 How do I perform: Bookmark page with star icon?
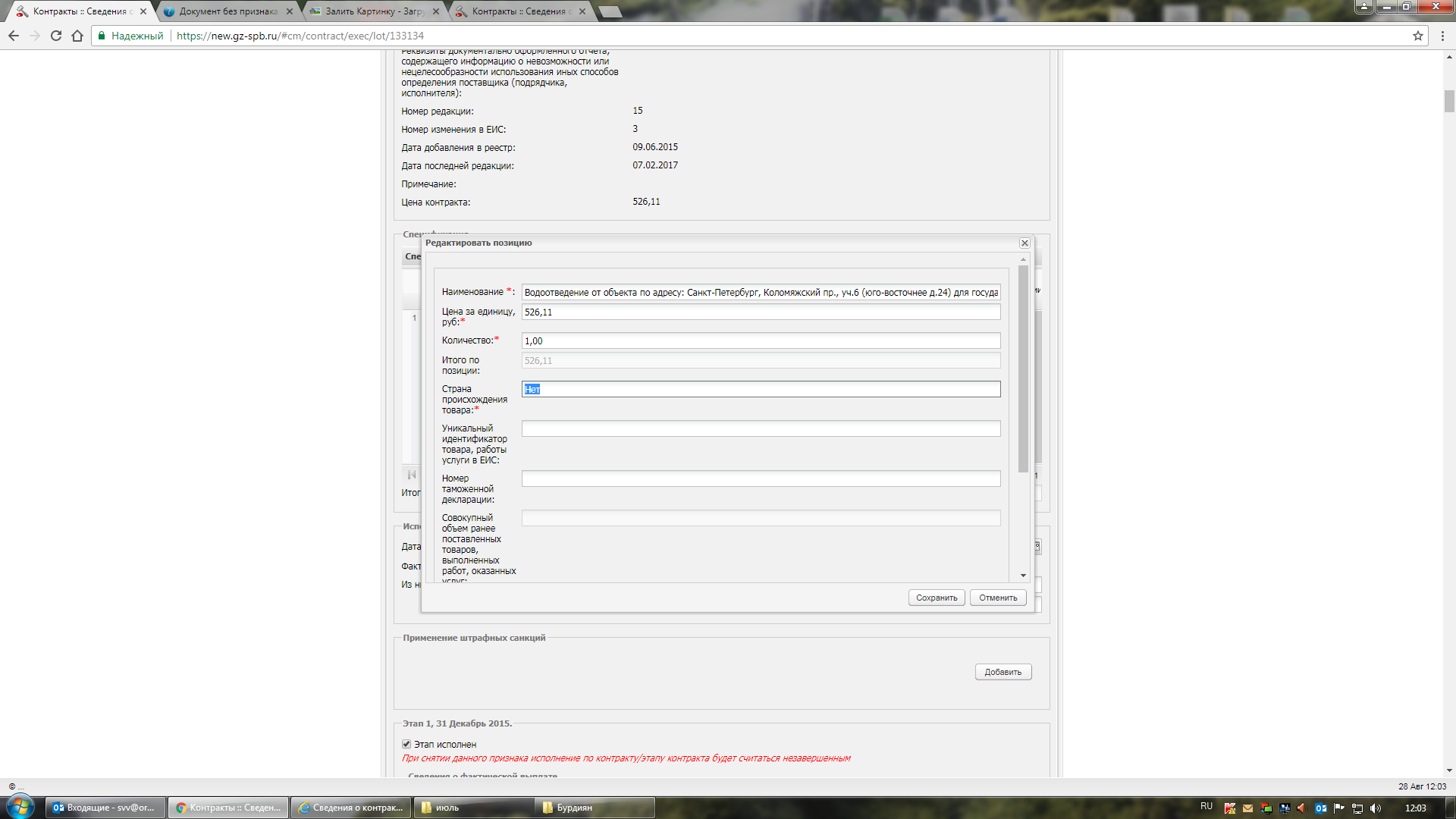pos(1417,36)
